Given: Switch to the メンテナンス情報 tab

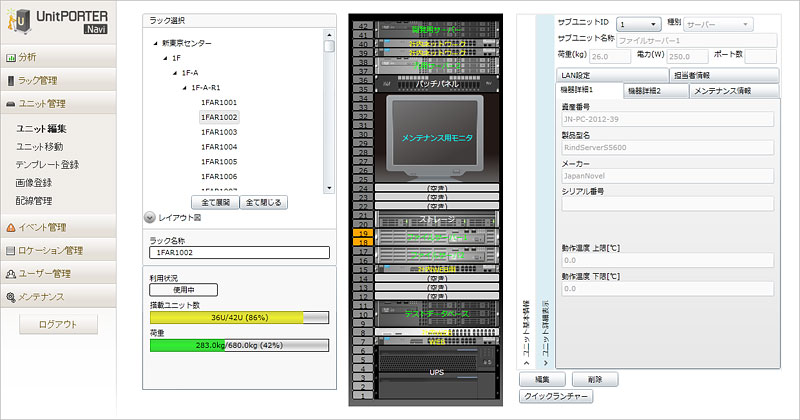Looking at the screenshot, I should click(734, 91).
